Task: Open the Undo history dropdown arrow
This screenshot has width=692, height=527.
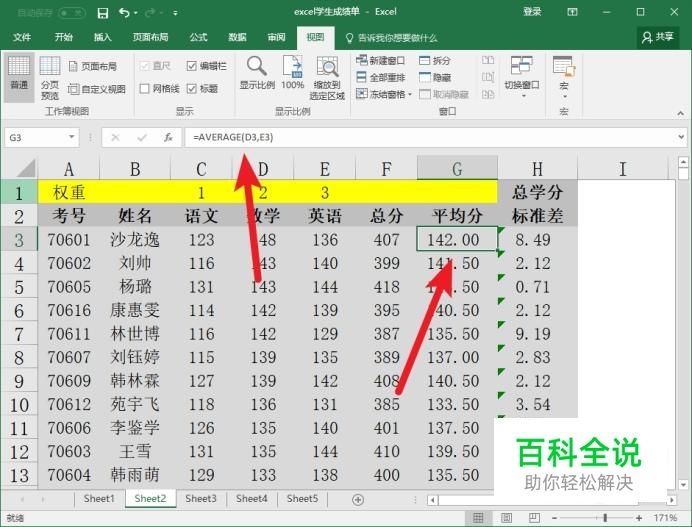Action: coord(135,13)
